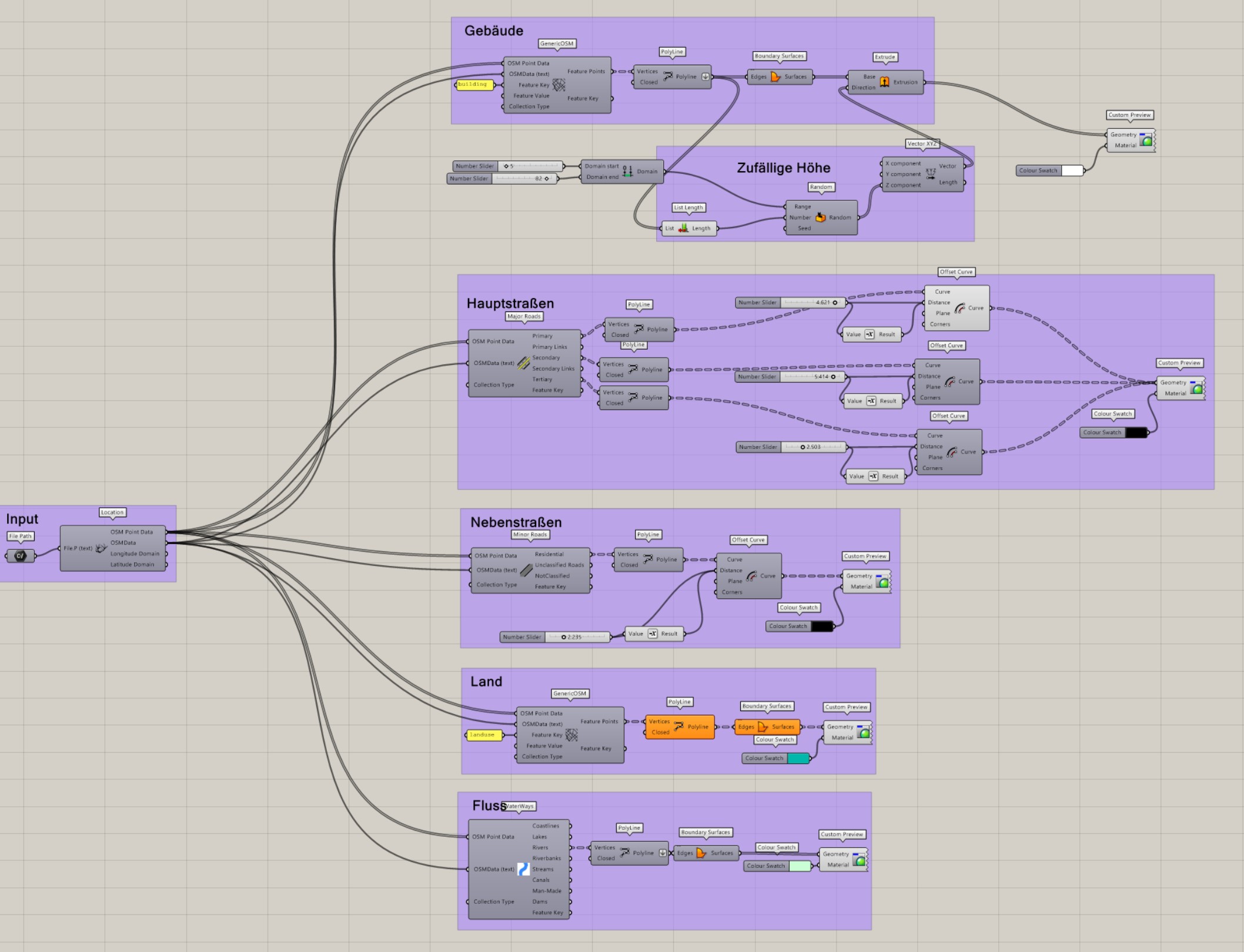Click the File Path C/ component in Input
The image size is (1244, 952).
(21, 555)
